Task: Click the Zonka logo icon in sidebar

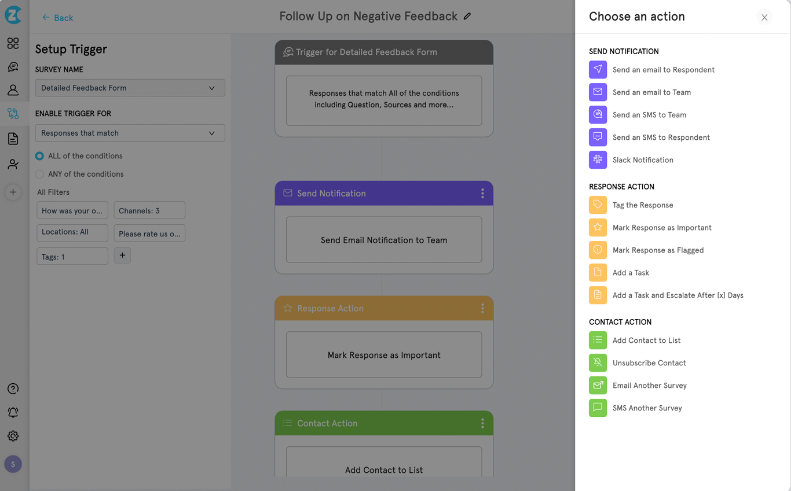Action: pyautogui.click(x=13, y=15)
